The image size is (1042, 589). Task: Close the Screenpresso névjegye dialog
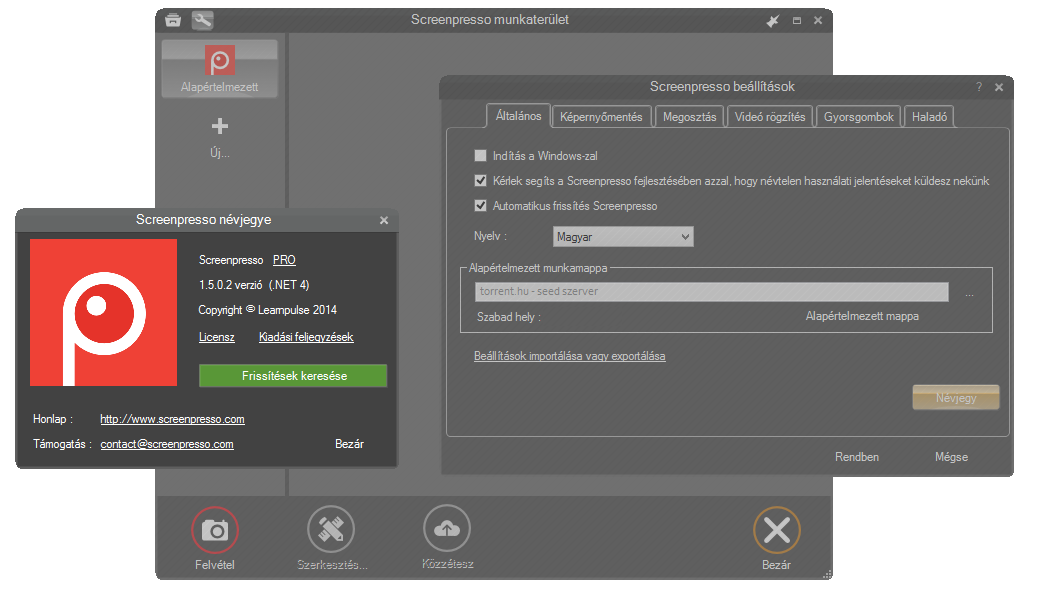click(x=383, y=220)
